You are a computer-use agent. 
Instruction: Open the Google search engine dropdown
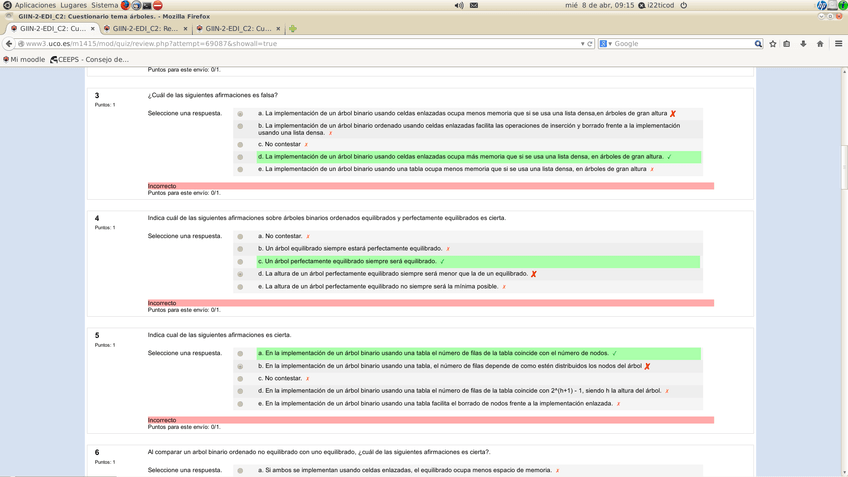(606, 44)
